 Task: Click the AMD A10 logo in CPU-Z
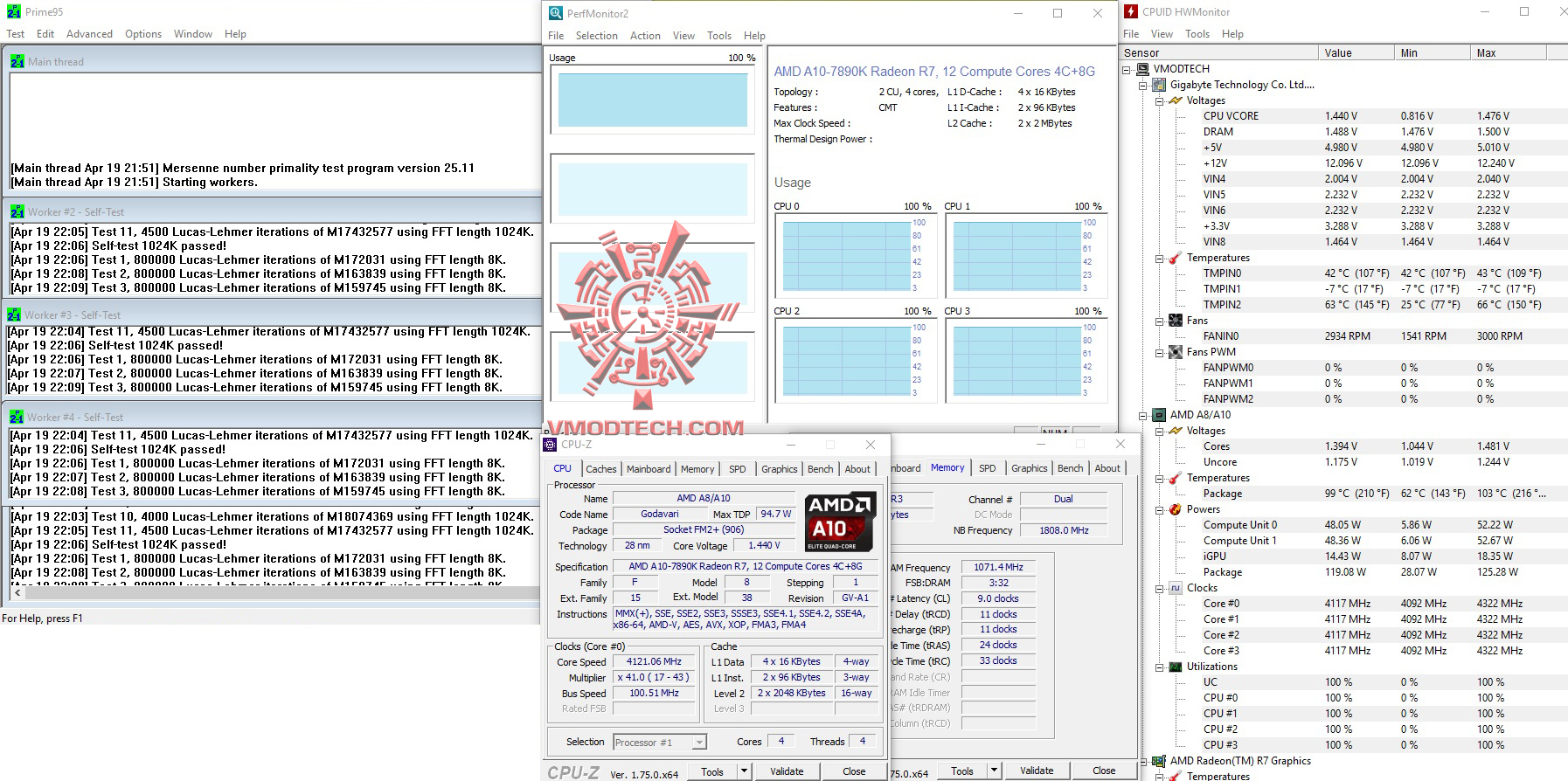click(x=840, y=522)
